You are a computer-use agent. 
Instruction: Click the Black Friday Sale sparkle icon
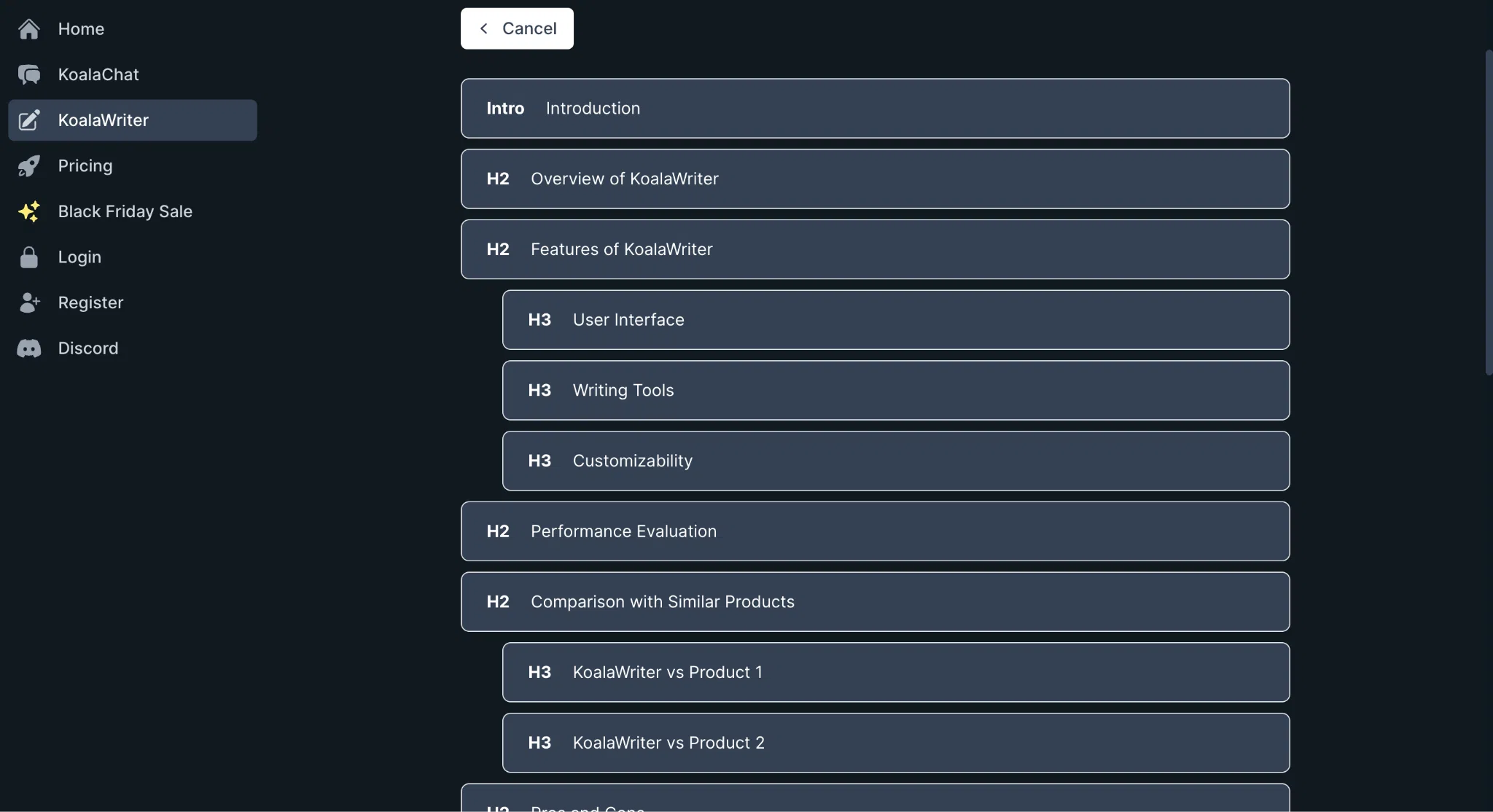[x=29, y=211]
